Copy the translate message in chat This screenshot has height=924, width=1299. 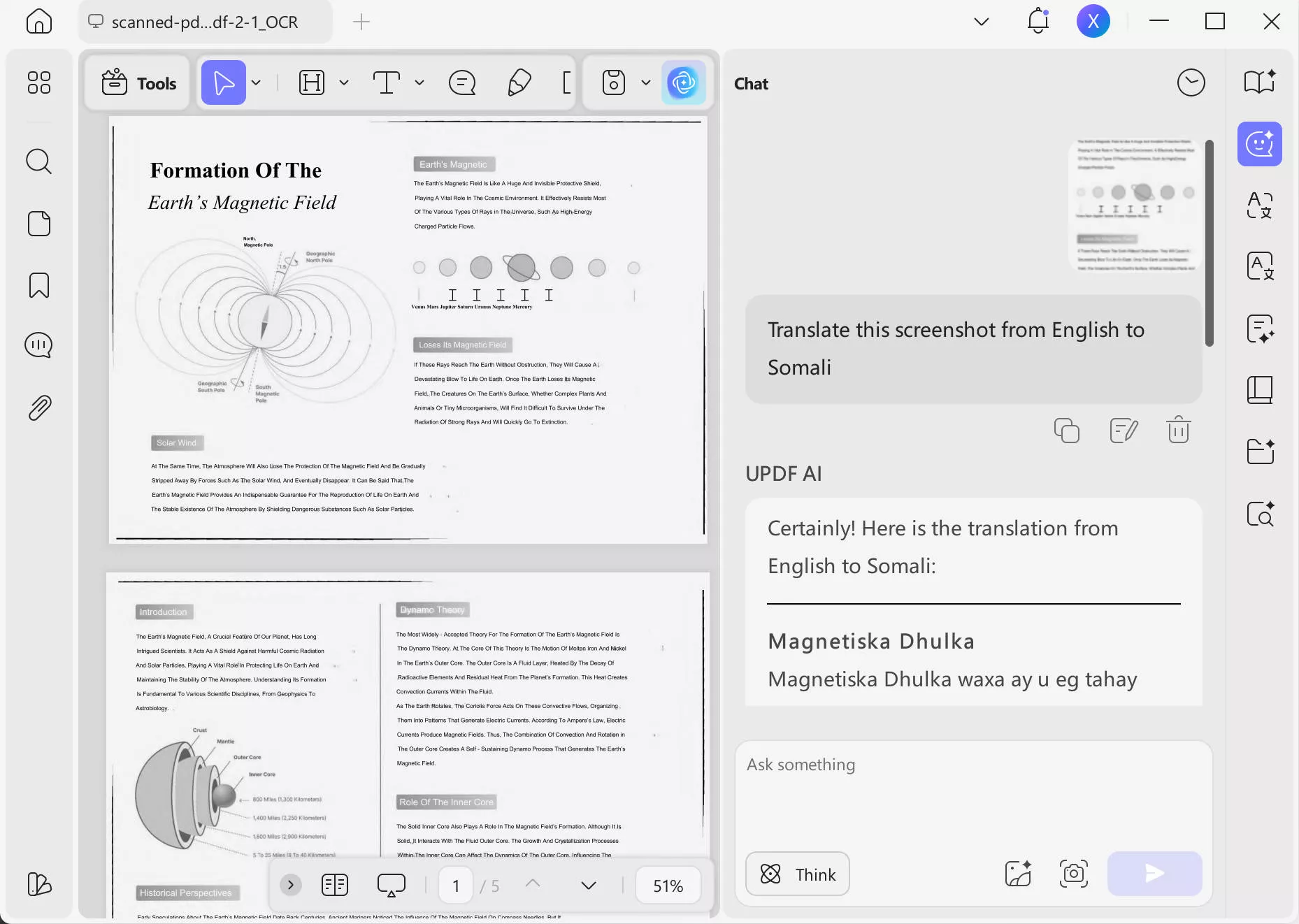(1066, 431)
